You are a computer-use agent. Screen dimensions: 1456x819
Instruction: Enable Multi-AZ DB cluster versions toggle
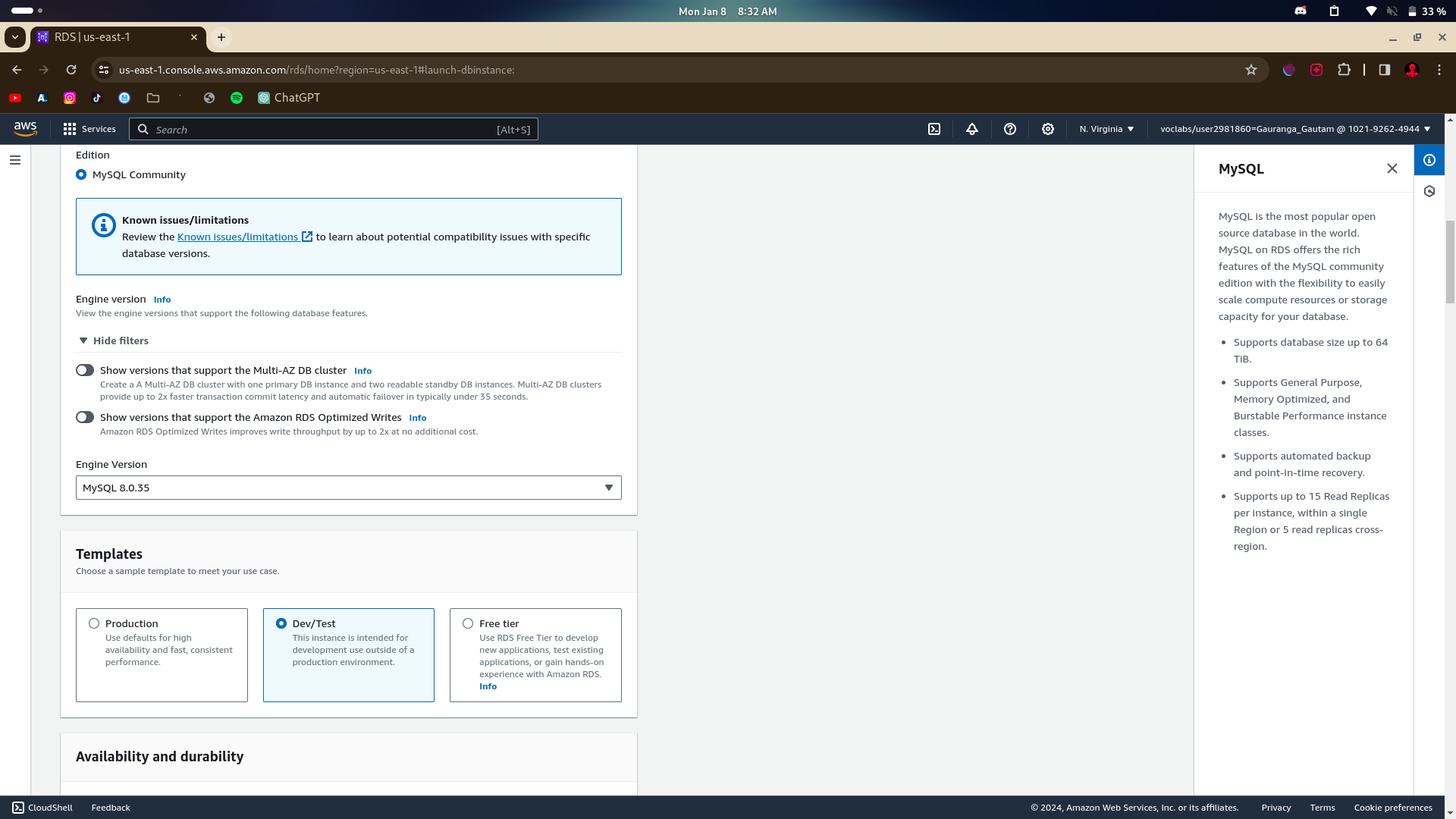point(85,370)
